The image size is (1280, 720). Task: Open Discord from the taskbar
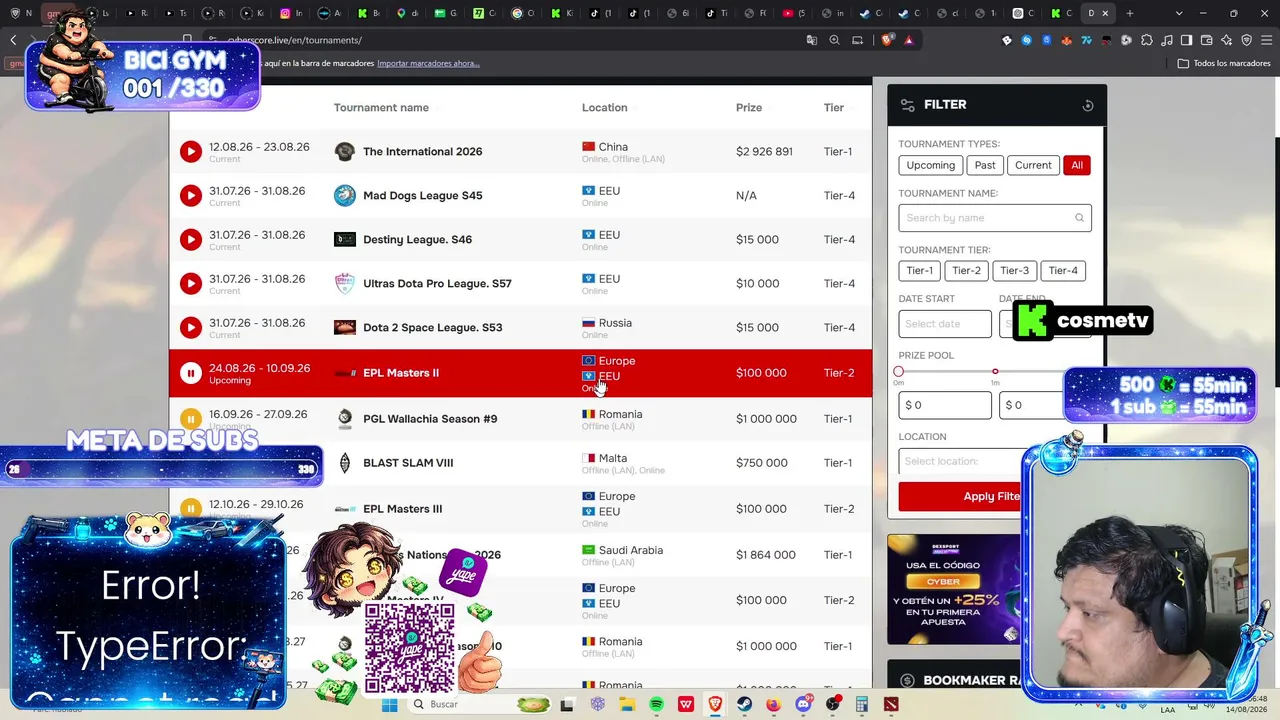[803, 704]
